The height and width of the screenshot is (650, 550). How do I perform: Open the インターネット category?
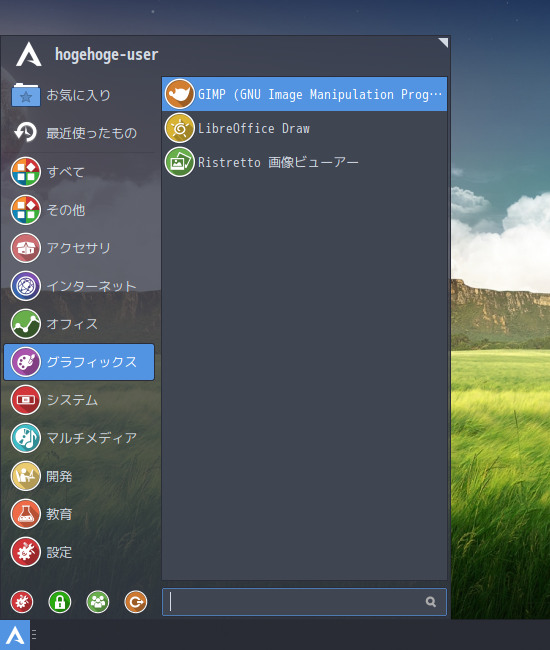pyautogui.click(x=79, y=286)
